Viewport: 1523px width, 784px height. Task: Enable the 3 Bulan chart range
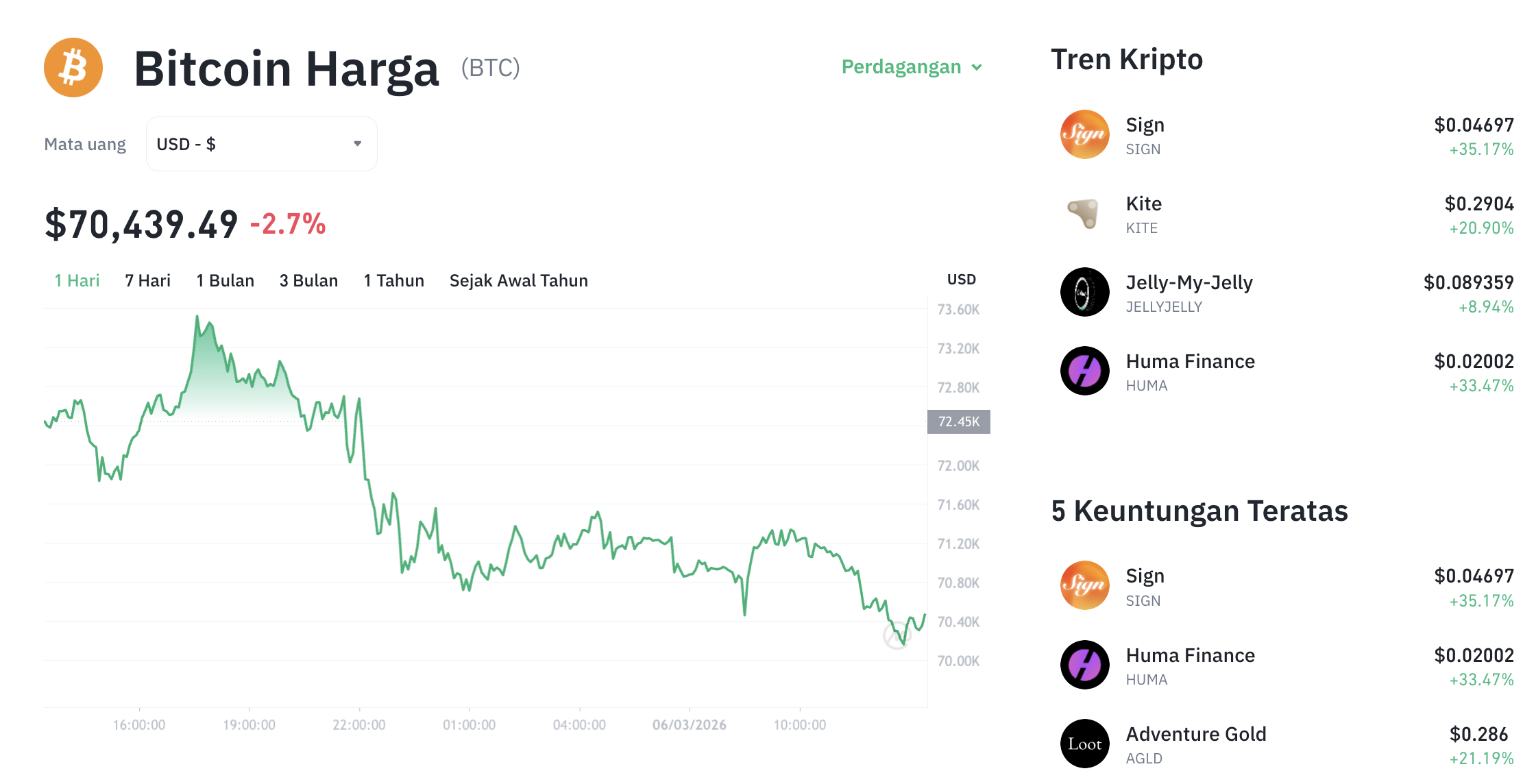click(308, 280)
